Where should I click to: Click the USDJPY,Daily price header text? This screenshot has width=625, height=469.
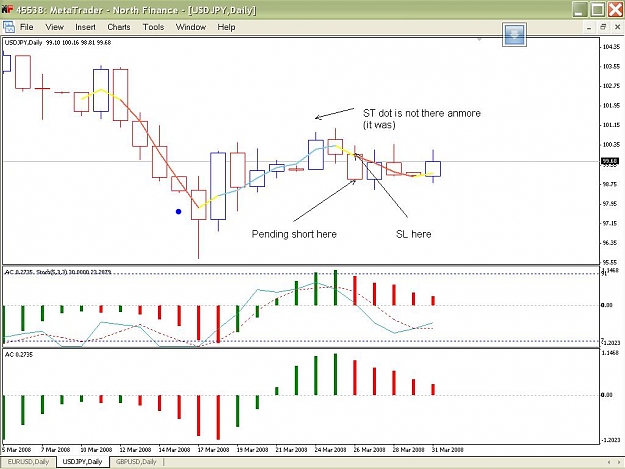[x=58, y=43]
